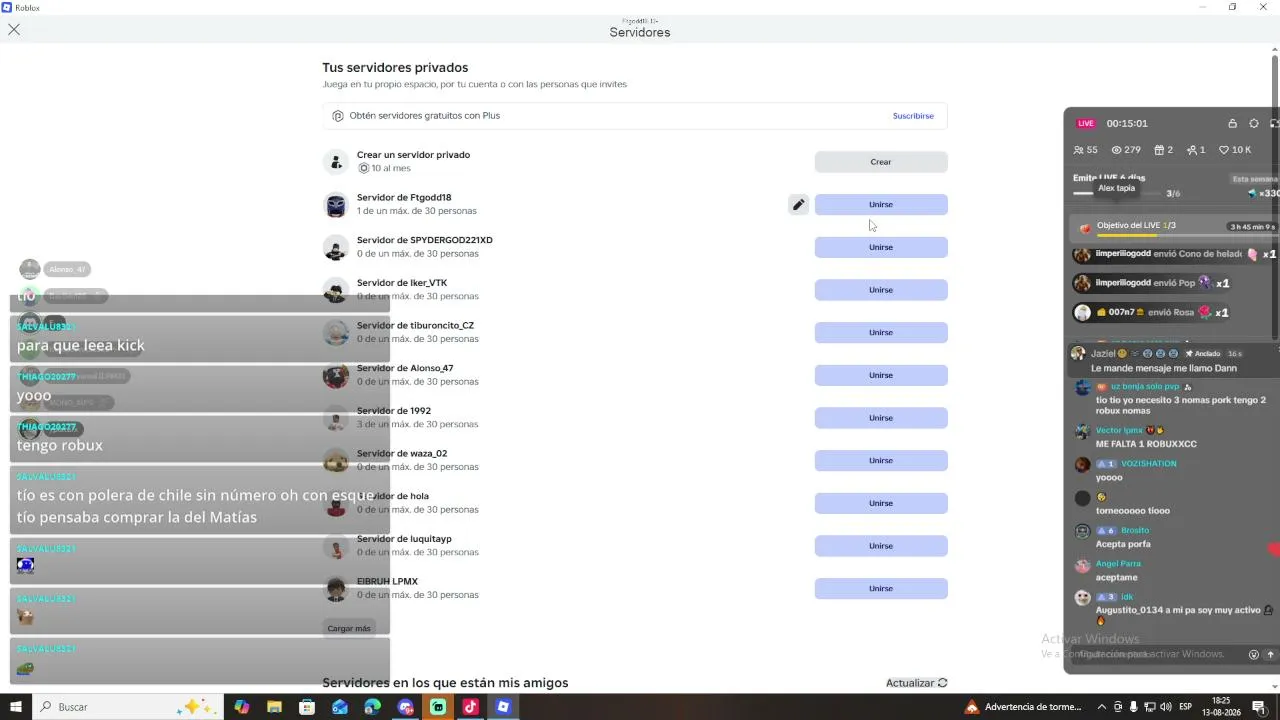This screenshot has height=720, width=1280.
Task: Click the heart likes icon showing 10 K
Action: coord(1224,150)
